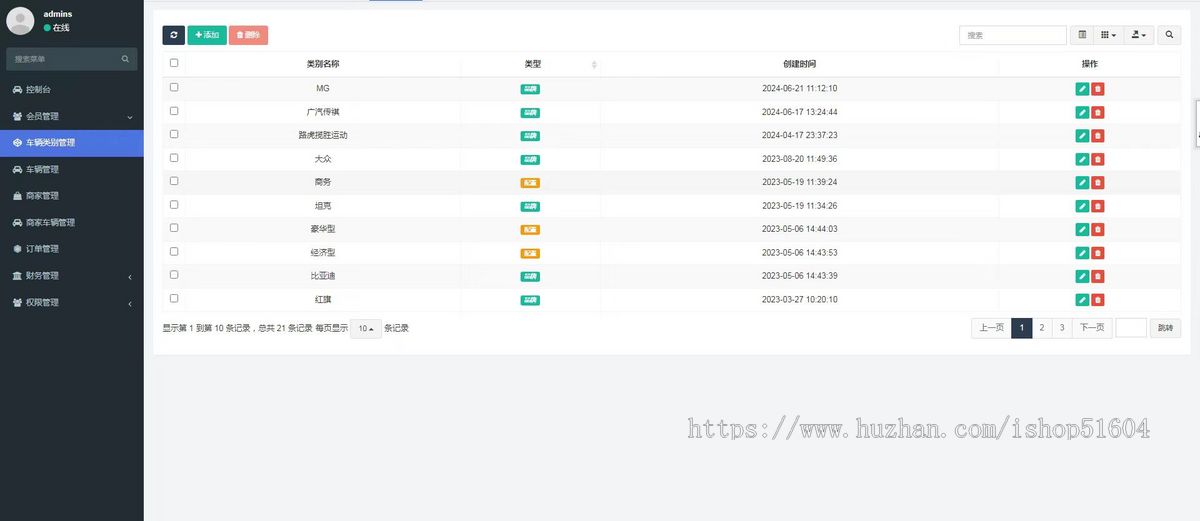1200x521 pixels.
Task: Delete the 红旗 row
Action: click(1098, 300)
